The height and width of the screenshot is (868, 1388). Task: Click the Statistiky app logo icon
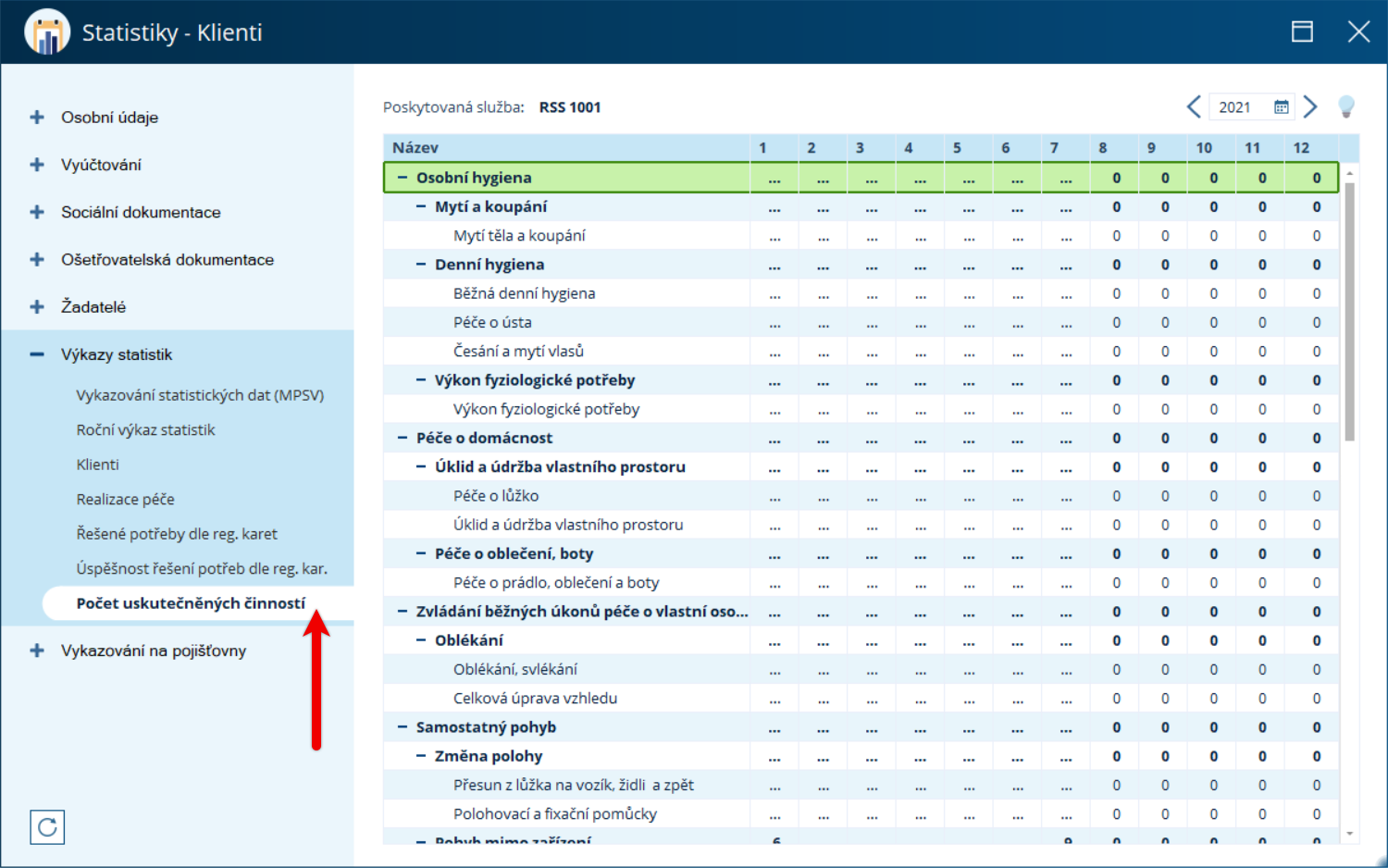click(47, 31)
